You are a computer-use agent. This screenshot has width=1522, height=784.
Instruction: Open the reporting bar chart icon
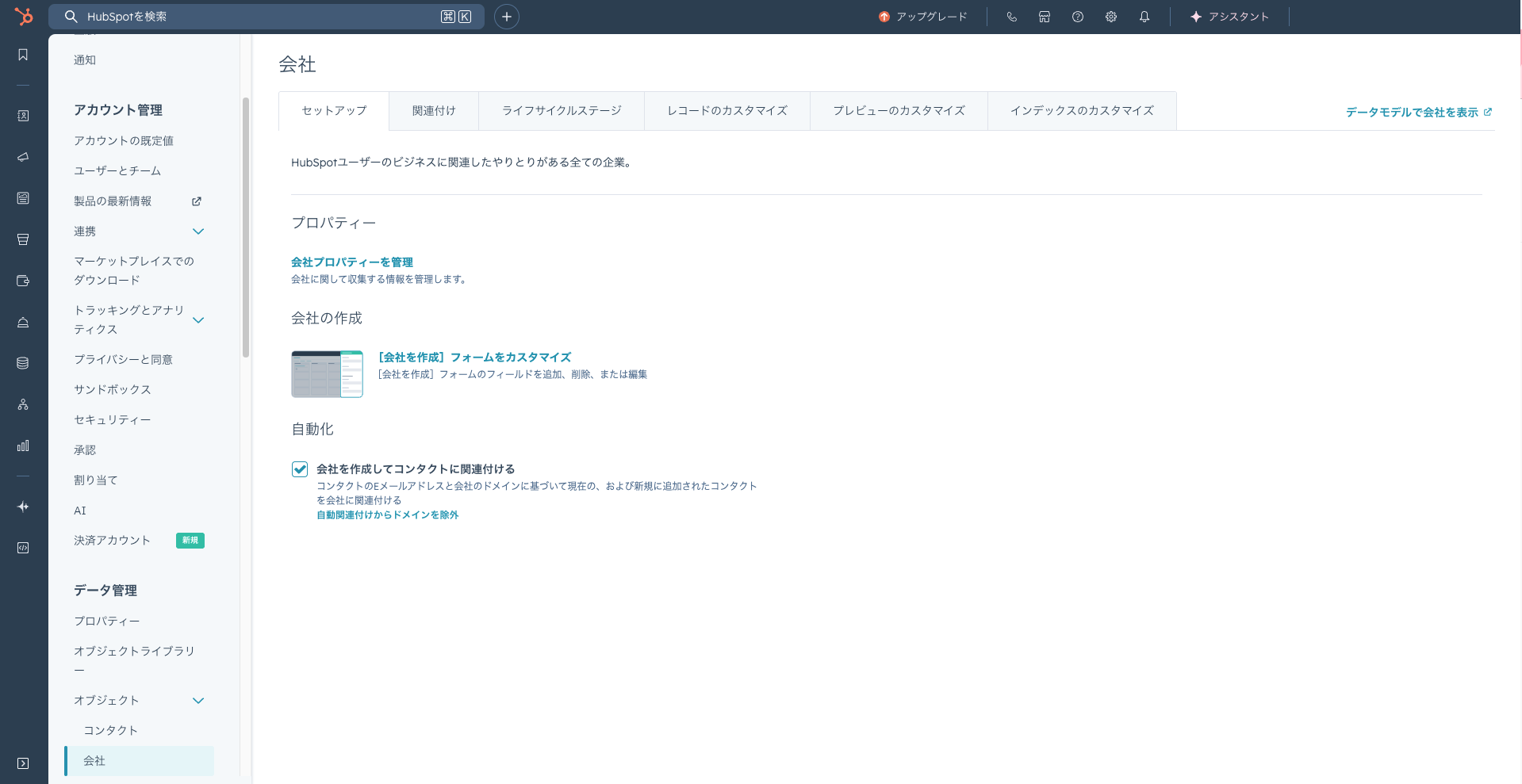23,446
